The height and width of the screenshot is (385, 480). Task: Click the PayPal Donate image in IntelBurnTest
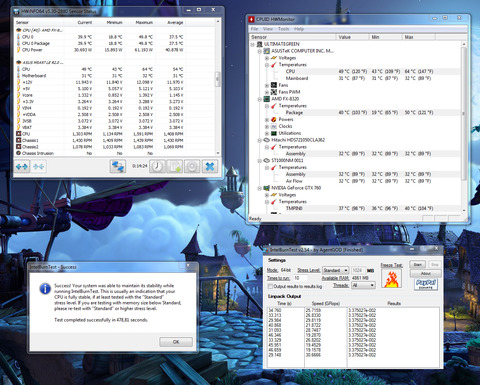[426, 284]
